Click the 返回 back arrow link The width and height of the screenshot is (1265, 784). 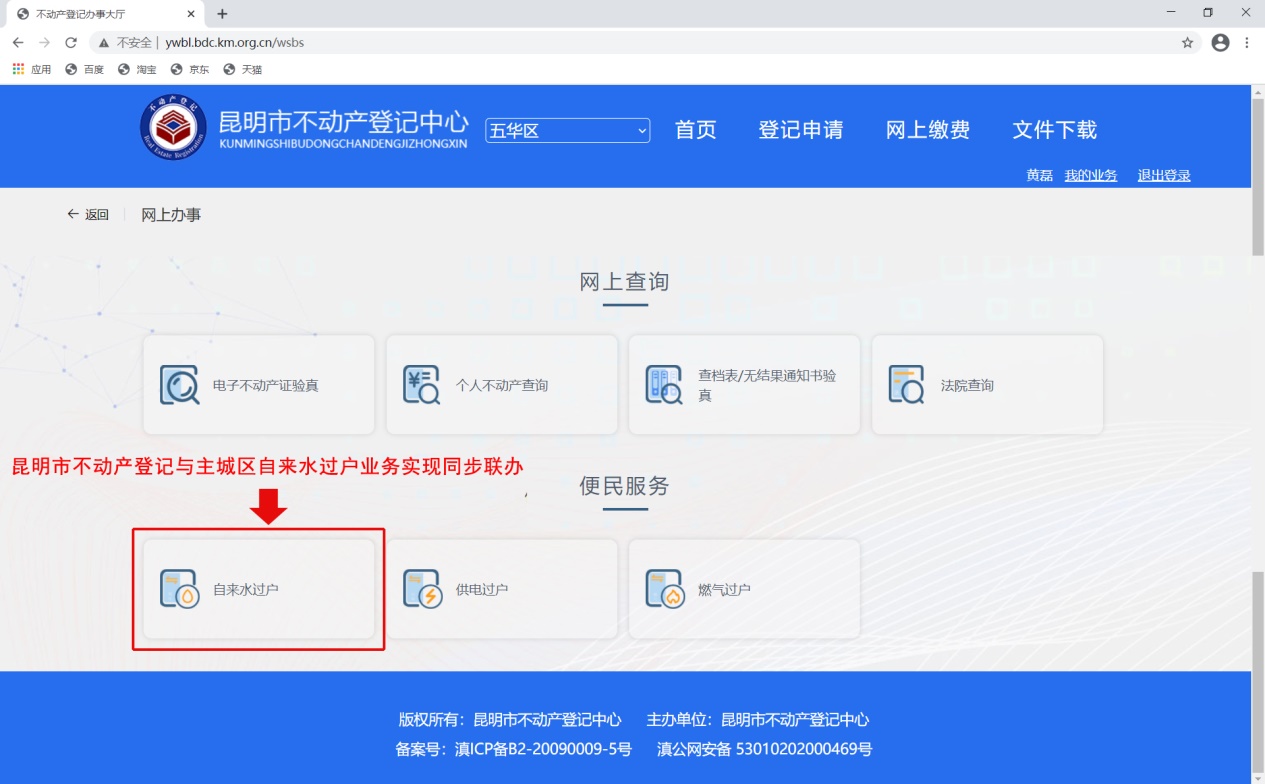click(x=88, y=214)
